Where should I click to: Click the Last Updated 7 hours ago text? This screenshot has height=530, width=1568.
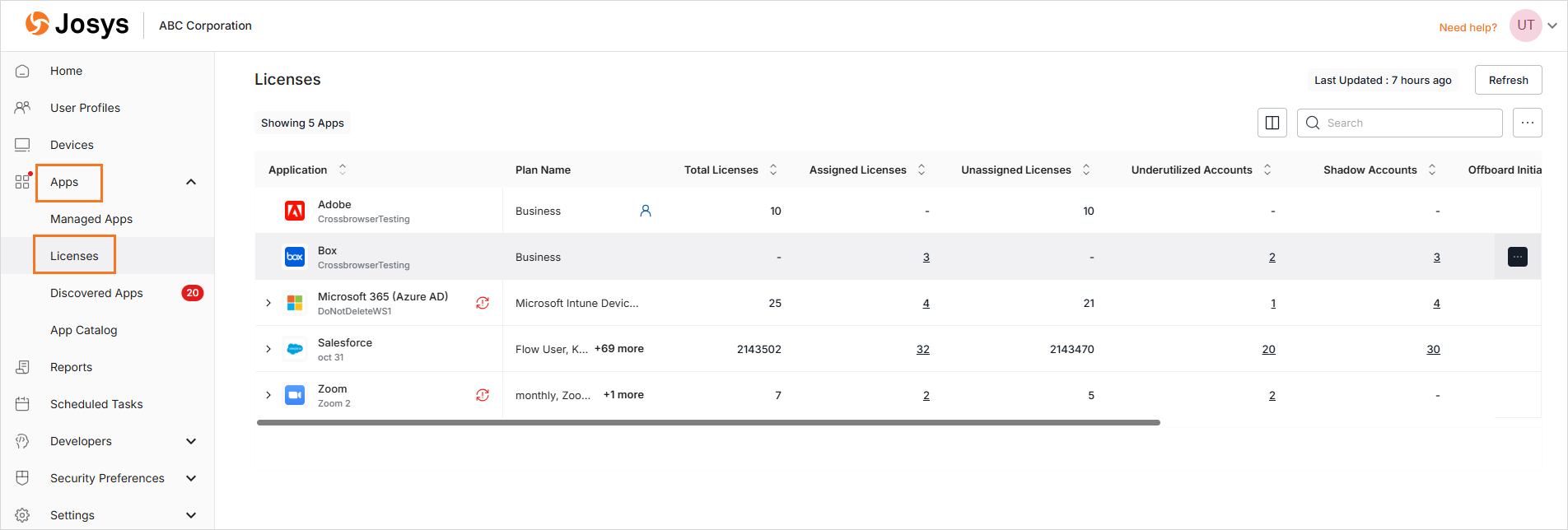1383,80
